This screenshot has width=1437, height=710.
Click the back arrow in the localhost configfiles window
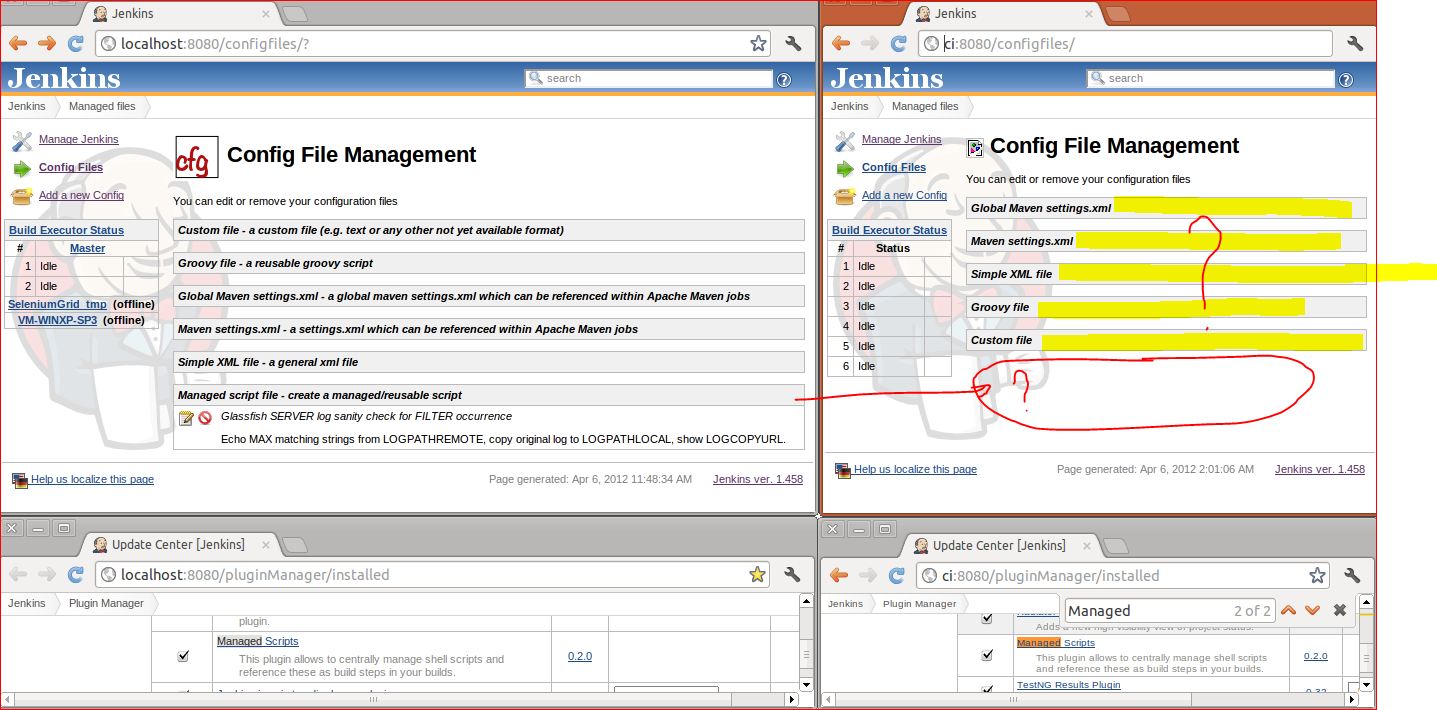(18, 43)
